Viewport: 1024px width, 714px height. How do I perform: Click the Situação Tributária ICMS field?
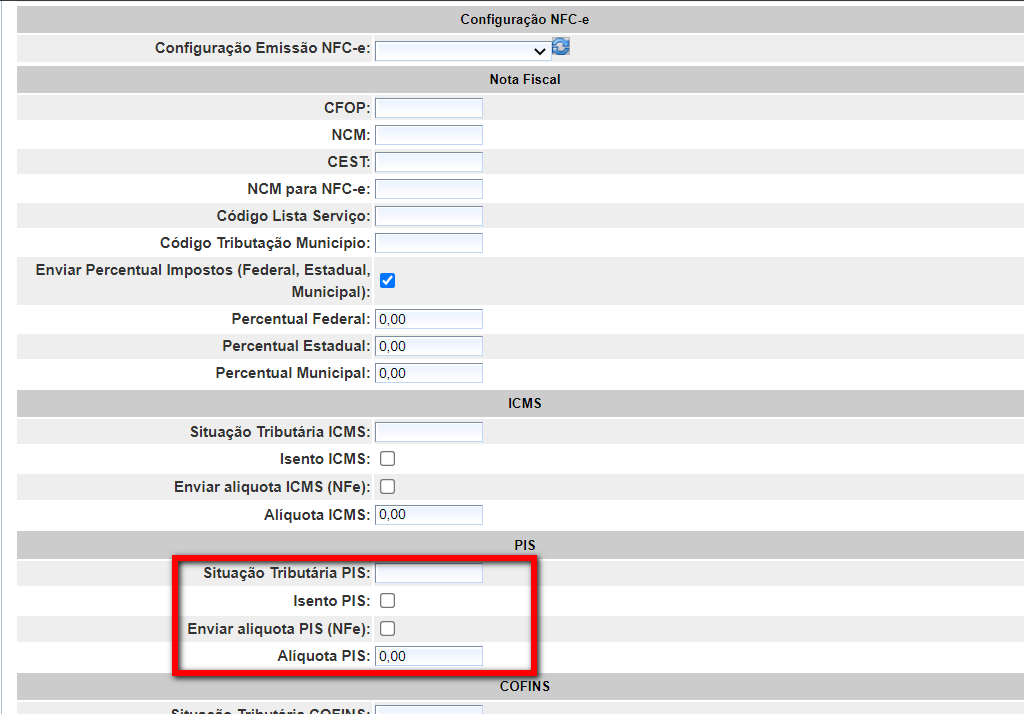(x=428, y=432)
